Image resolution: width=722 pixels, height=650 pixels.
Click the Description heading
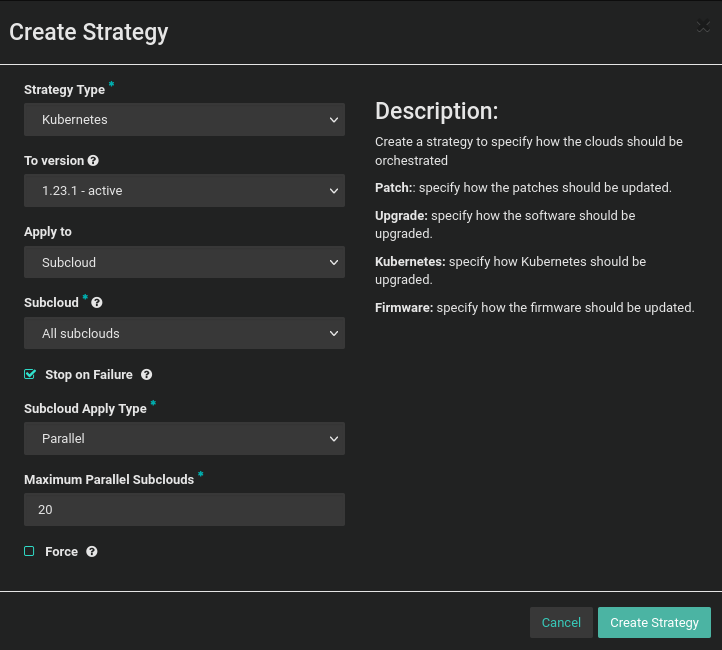pos(436,111)
